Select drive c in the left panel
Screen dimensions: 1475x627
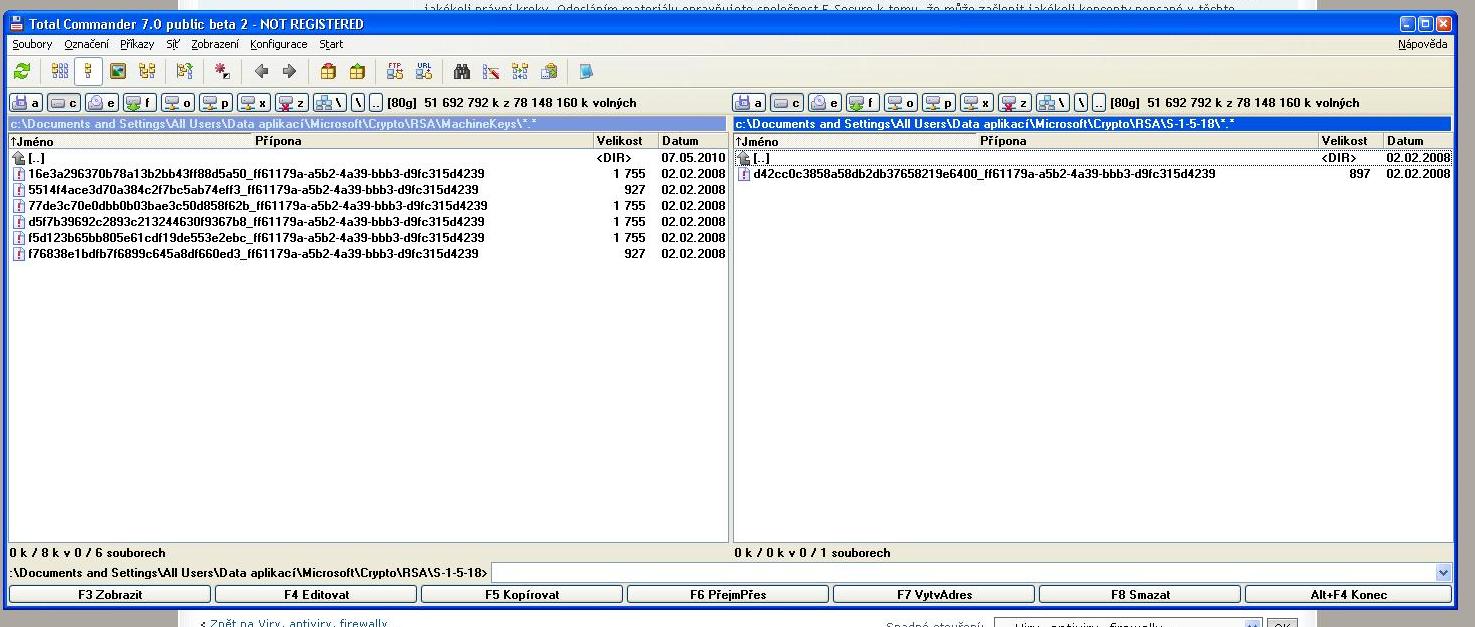(x=64, y=102)
